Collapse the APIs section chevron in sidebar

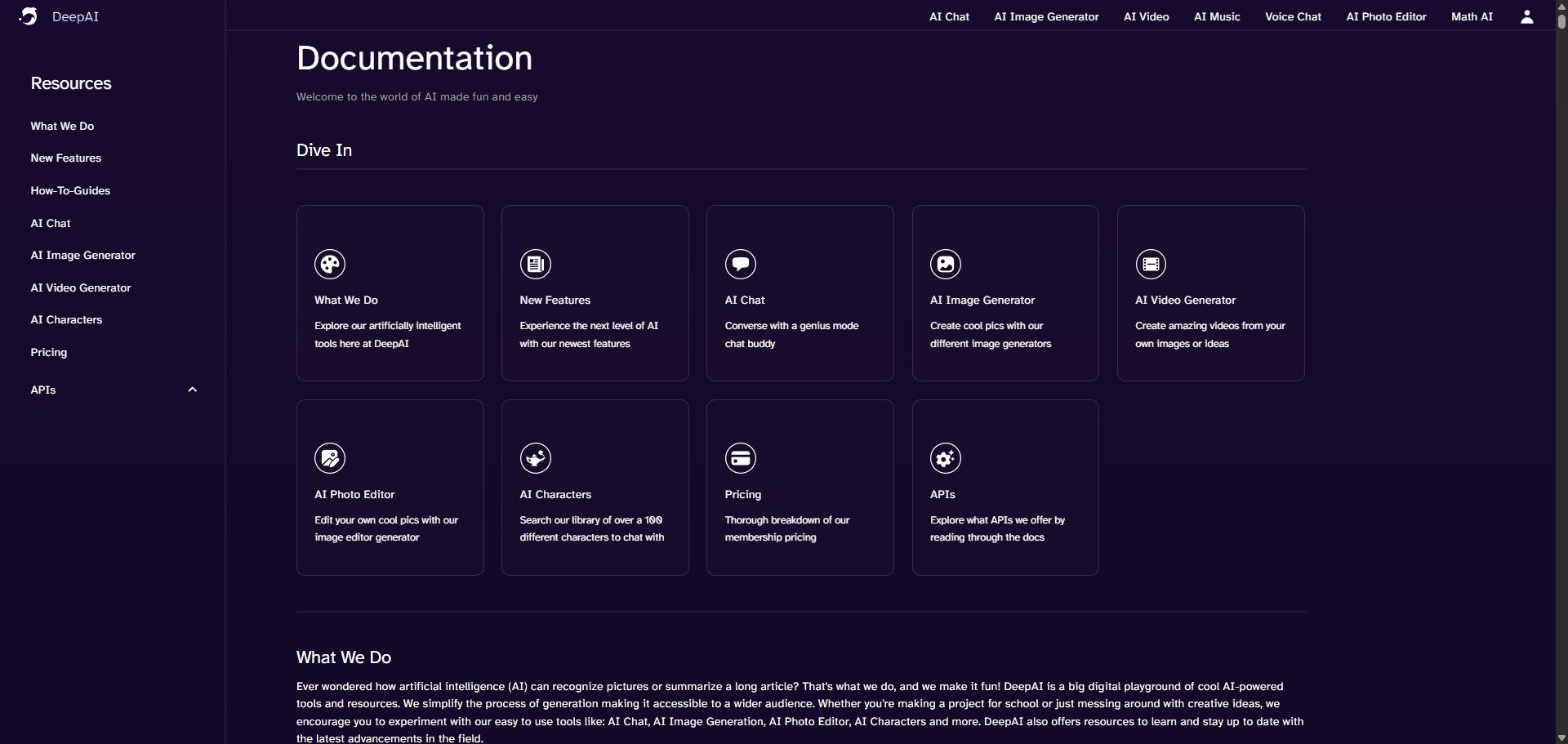click(193, 390)
